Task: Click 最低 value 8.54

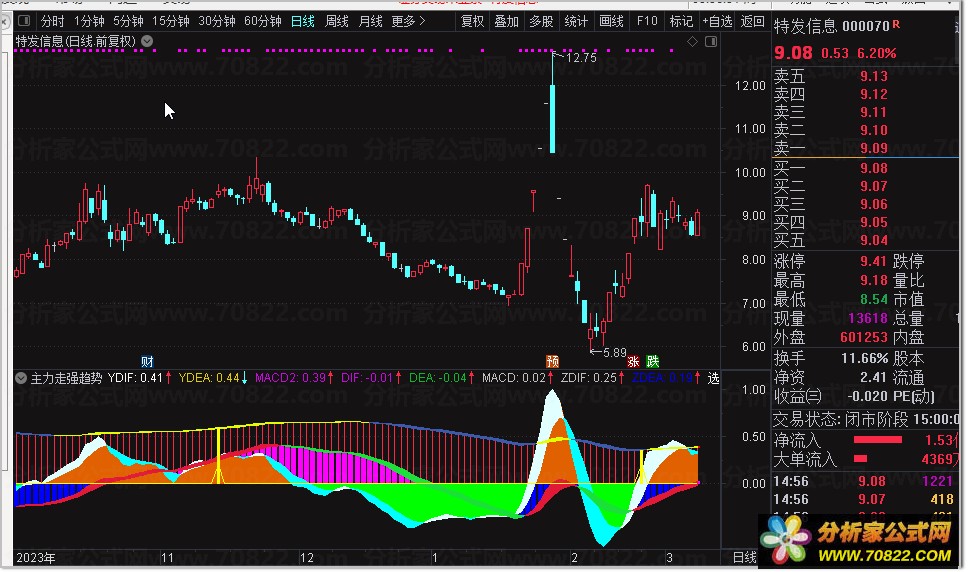Action: click(874, 299)
